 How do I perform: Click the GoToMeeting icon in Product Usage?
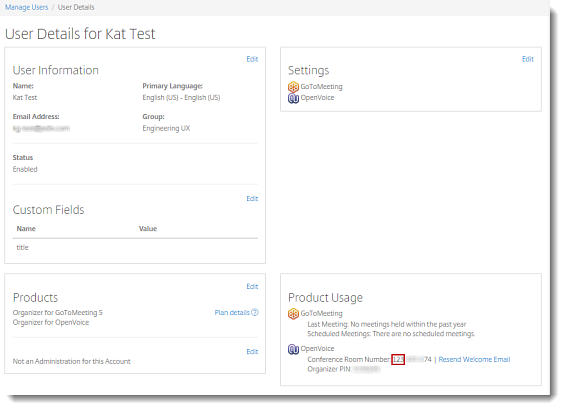293,313
